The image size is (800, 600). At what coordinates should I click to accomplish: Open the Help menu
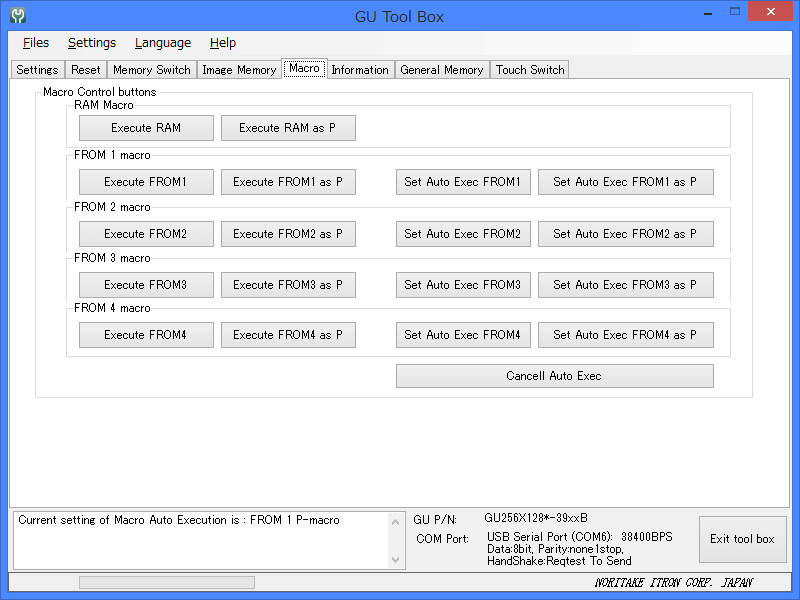pos(223,43)
